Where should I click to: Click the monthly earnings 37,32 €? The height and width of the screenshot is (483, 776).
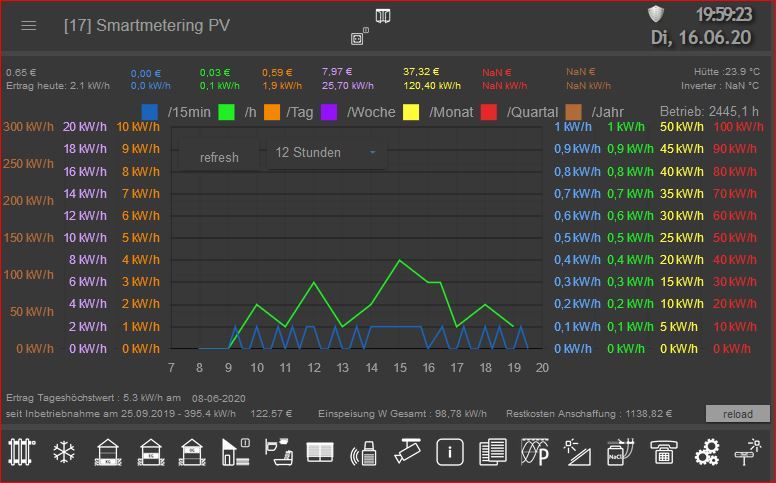point(421,72)
